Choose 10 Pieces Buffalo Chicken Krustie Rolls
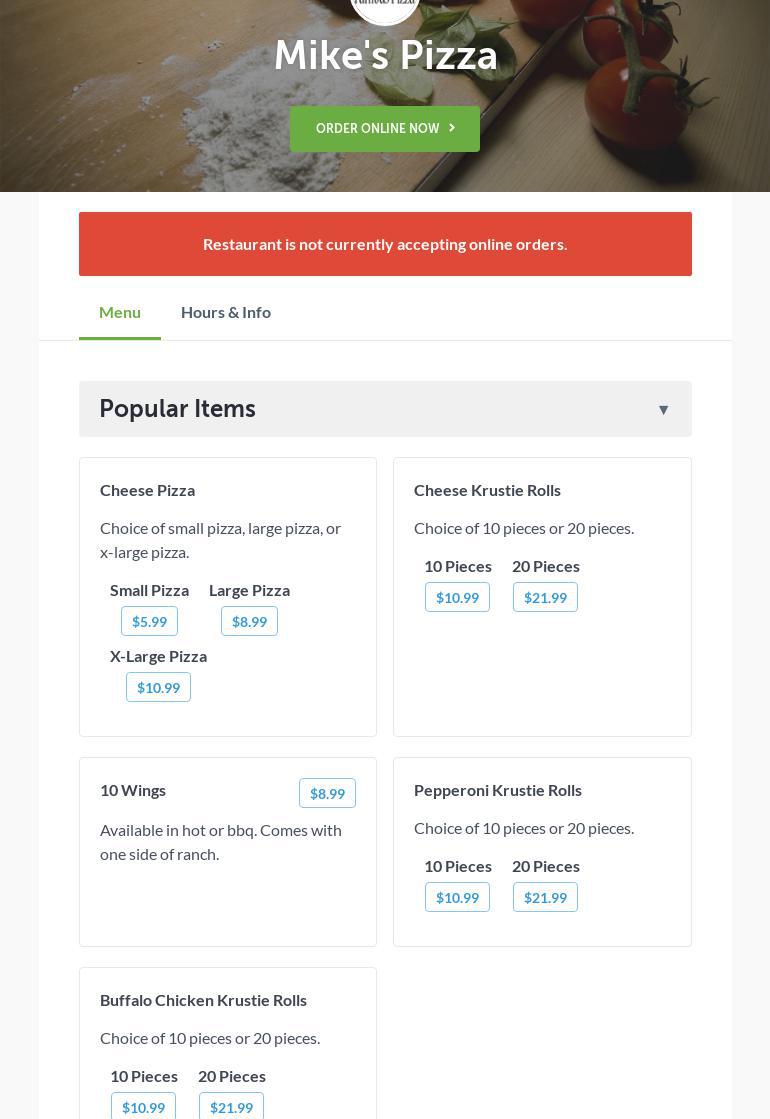The height and width of the screenshot is (1119, 770). pyautogui.click(x=143, y=1106)
